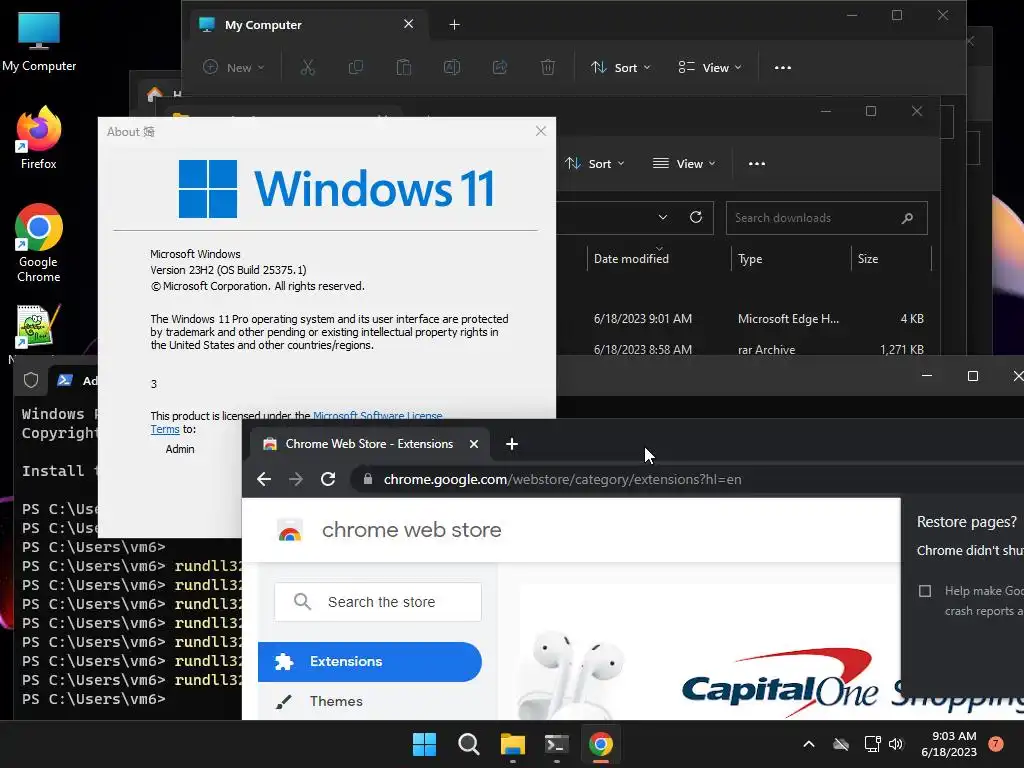Viewport: 1024px width, 768px height.
Task: Open Microsoft Software License link
Action: [x=377, y=415]
